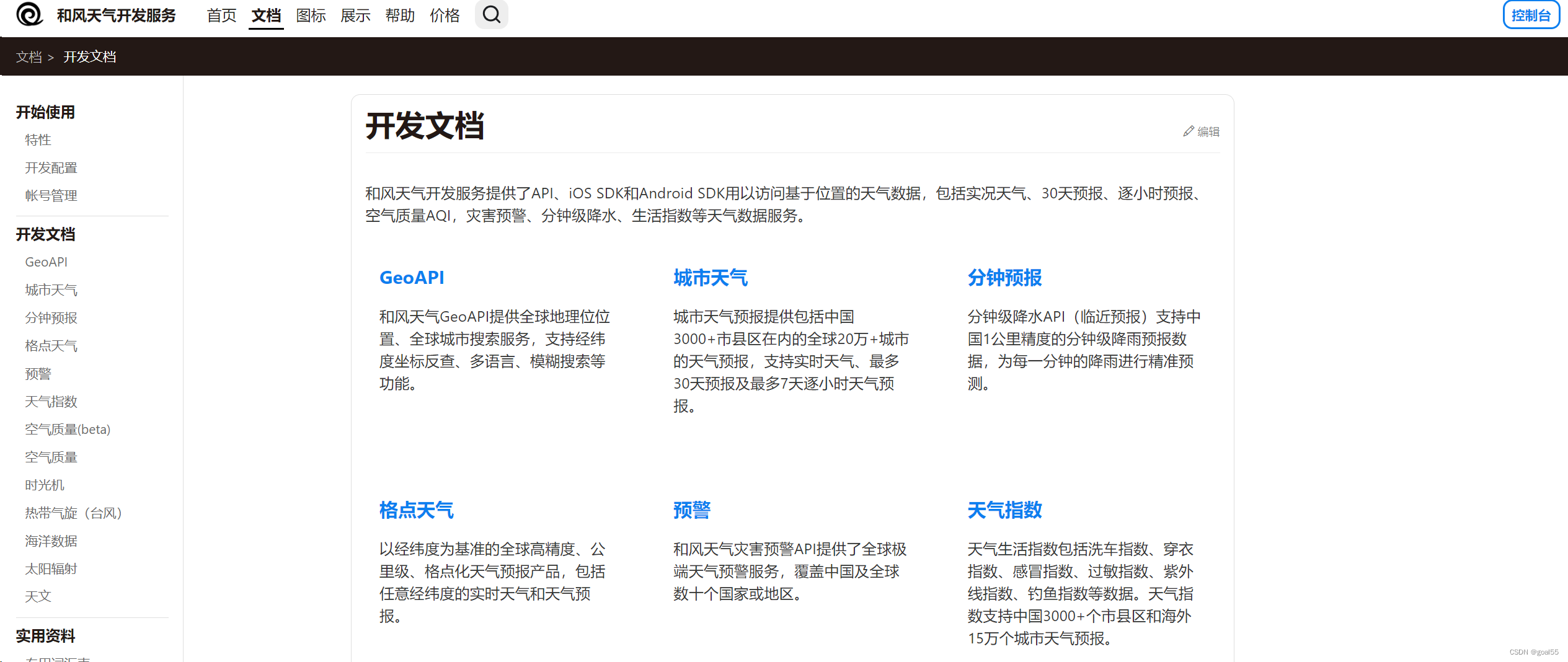Click the 开始使用 sidebar heading
This screenshot has width=1568, height=662.
(x=45, y=112)
